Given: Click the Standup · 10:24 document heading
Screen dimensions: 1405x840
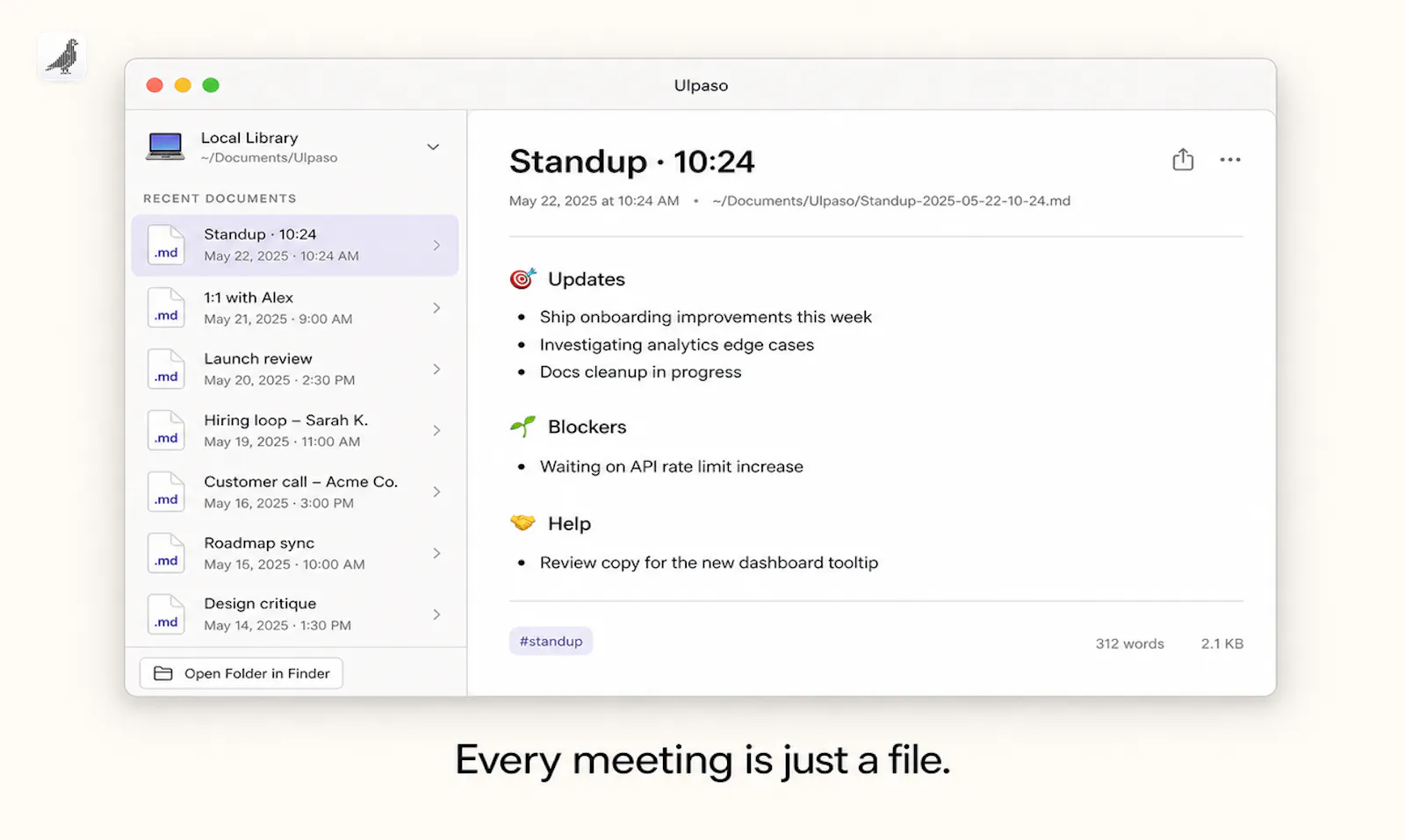Looking at the screenshot, I should [x=632, y=162].
